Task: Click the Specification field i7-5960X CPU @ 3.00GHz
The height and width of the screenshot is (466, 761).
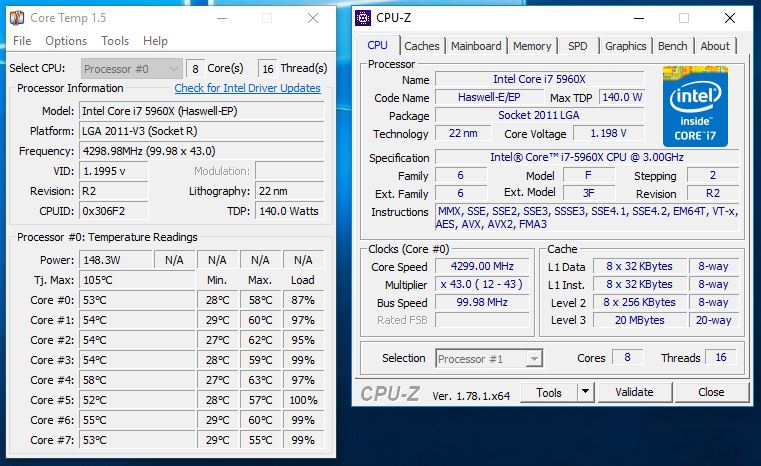Action: [x=587, y=157]
